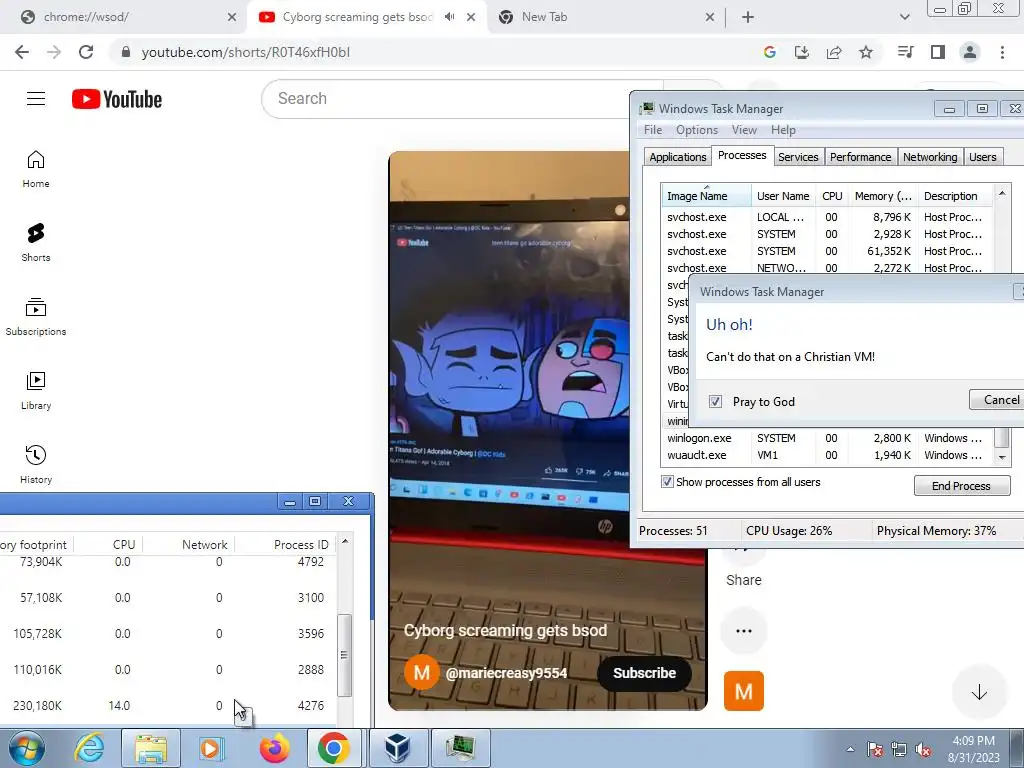Image resolution: width=1024 pixels, height=768 pixels.
Task: Open Chrome three-dot menu
Action: pos(1002,52)
